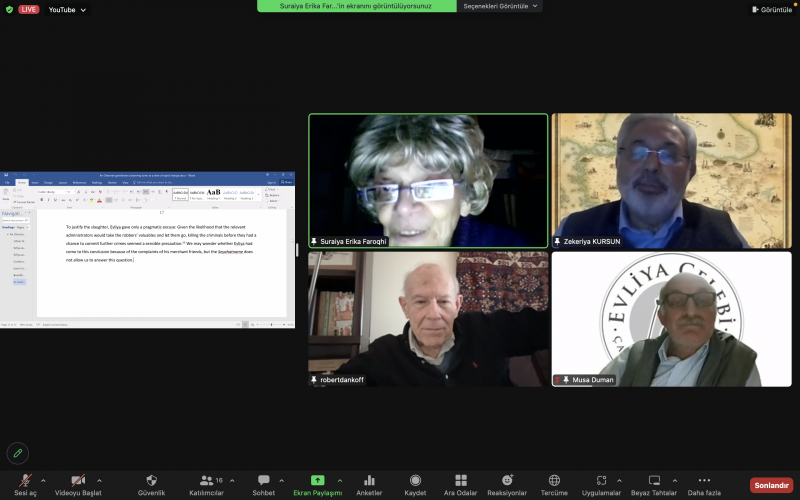The height and width of the screenshot is (500, 800).
Task: Open Reaksiyonlar reactions
Action: [507, 481]
